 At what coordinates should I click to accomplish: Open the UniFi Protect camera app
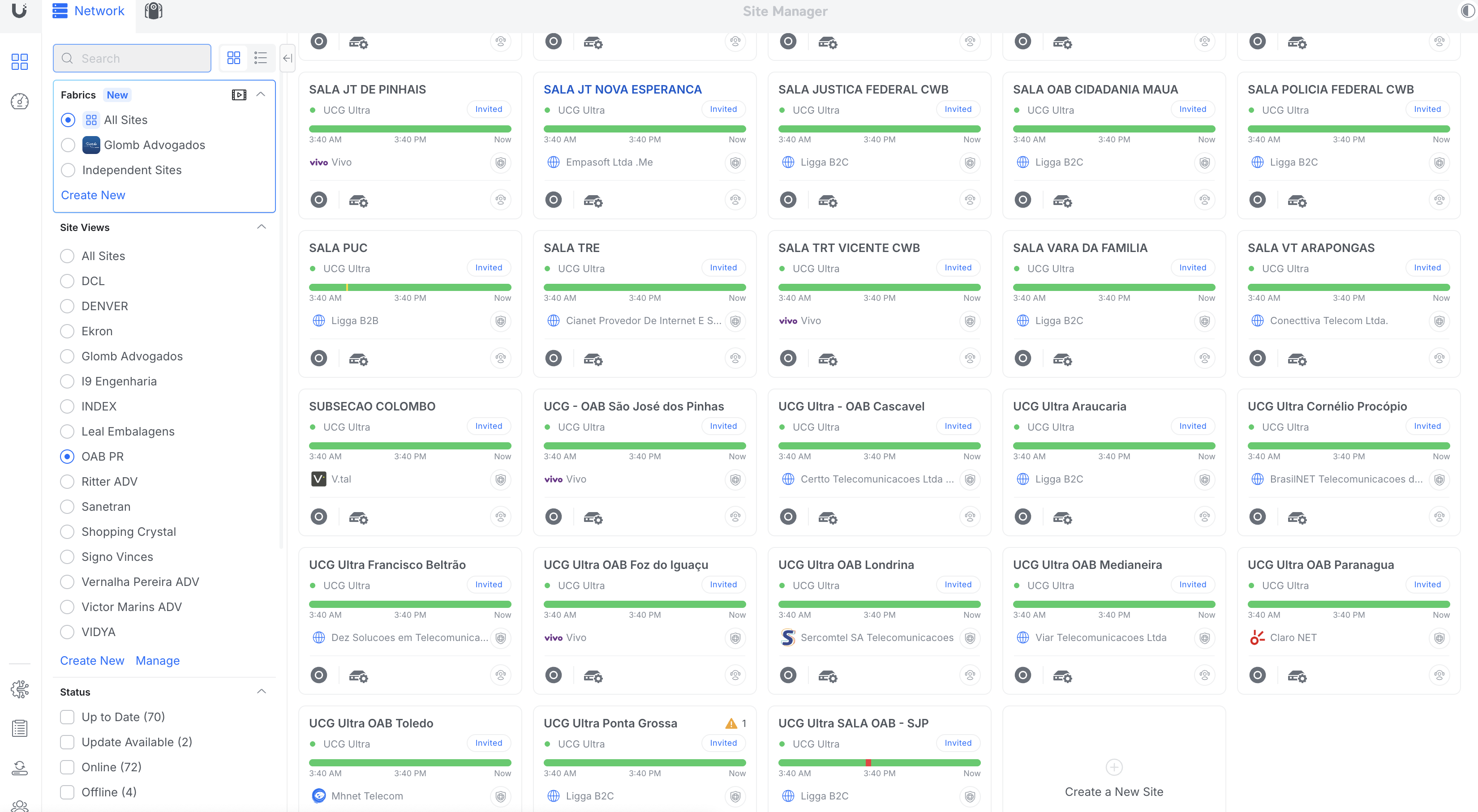(x=153, y=11)
